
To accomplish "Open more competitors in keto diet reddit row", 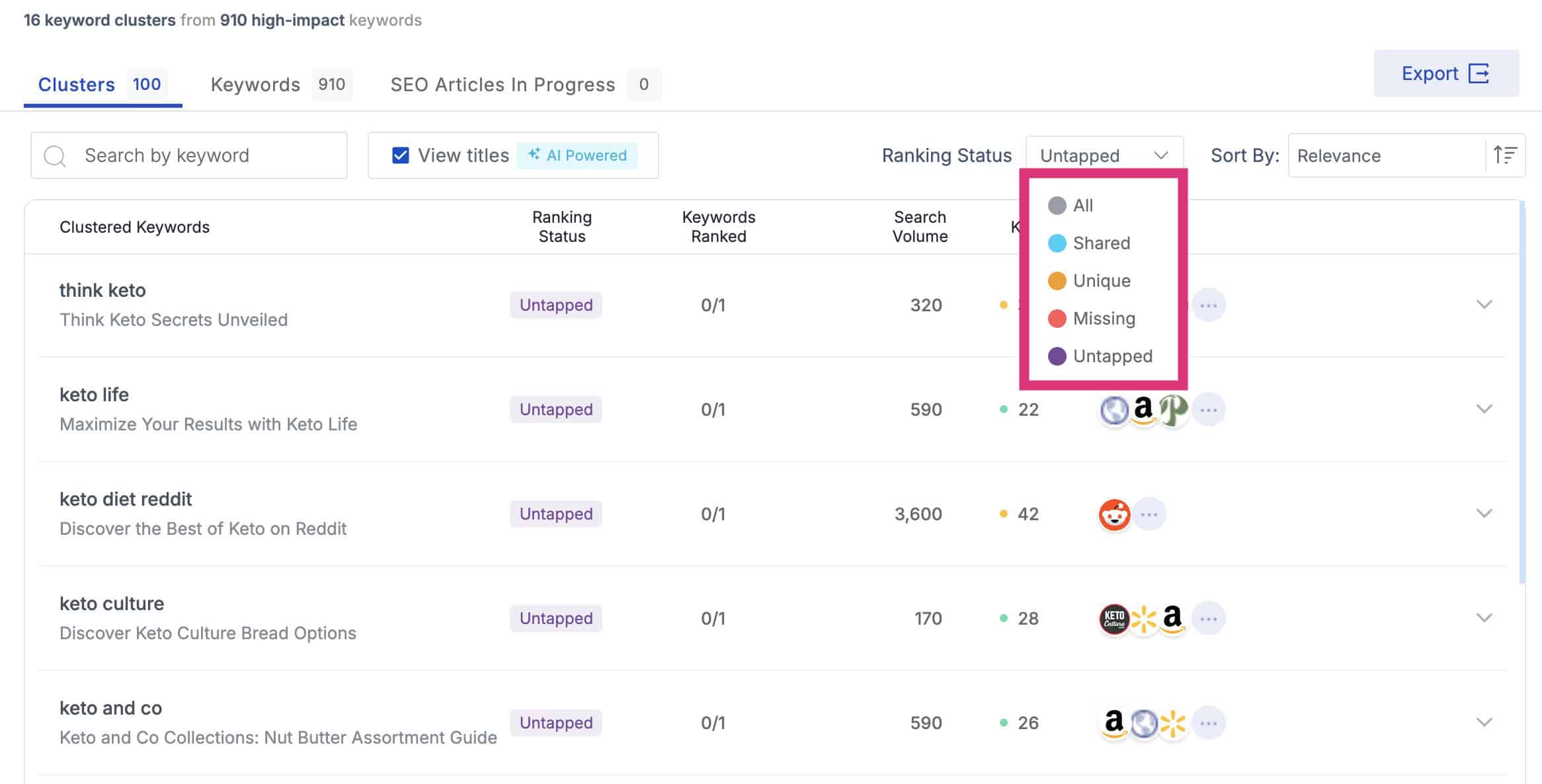I will 1149,514.
